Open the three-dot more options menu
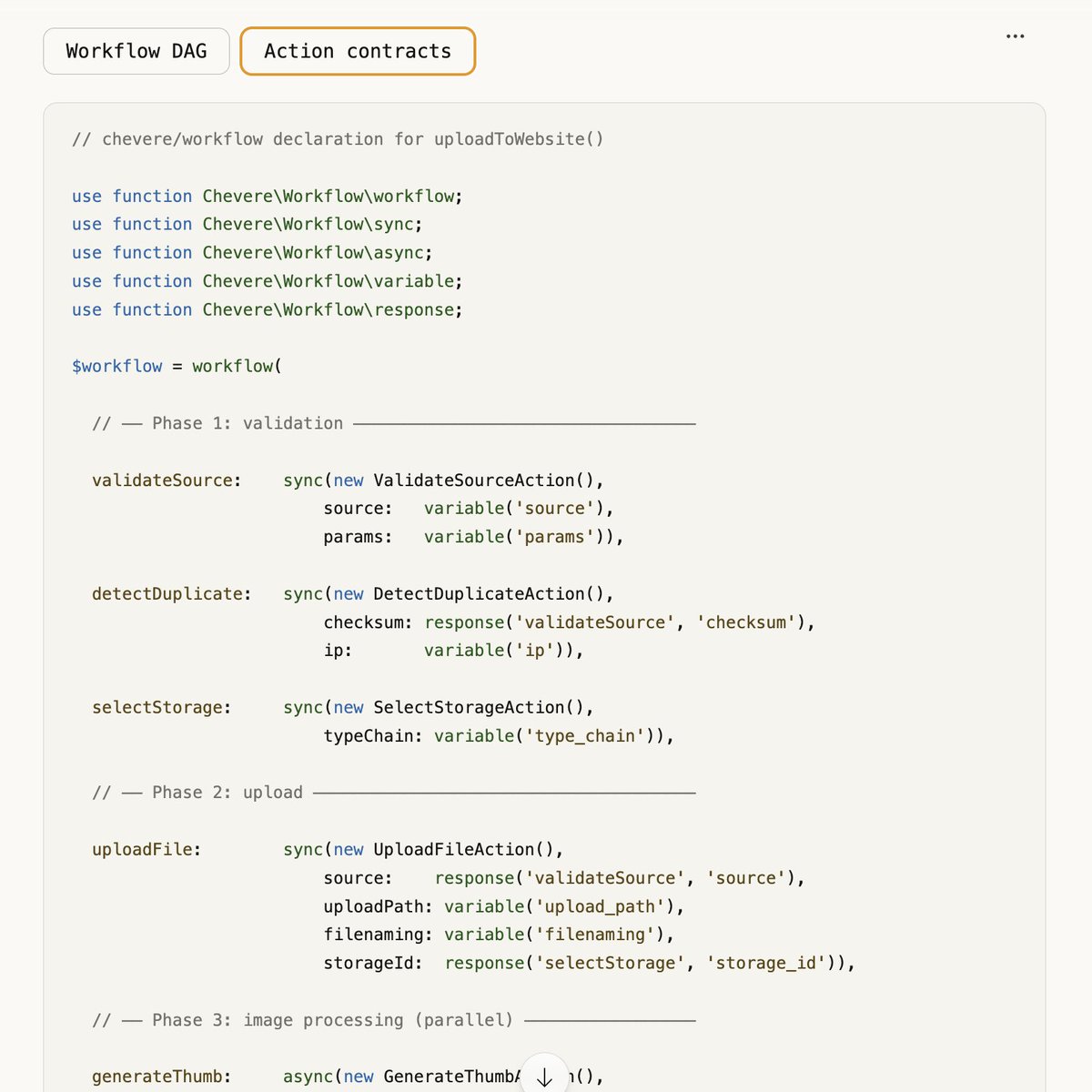This screenshot has width=1092, height=1092. tap(1016, 36)
